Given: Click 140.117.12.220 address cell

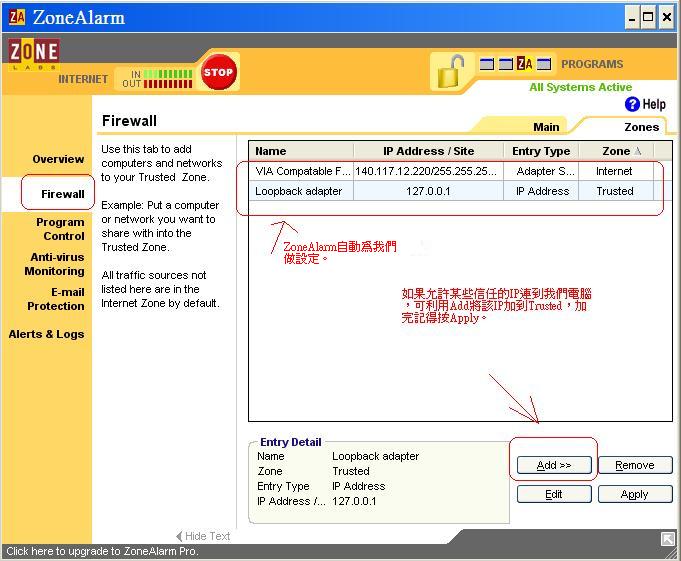Looking at the screenshot, I should [x=428, y=171].
